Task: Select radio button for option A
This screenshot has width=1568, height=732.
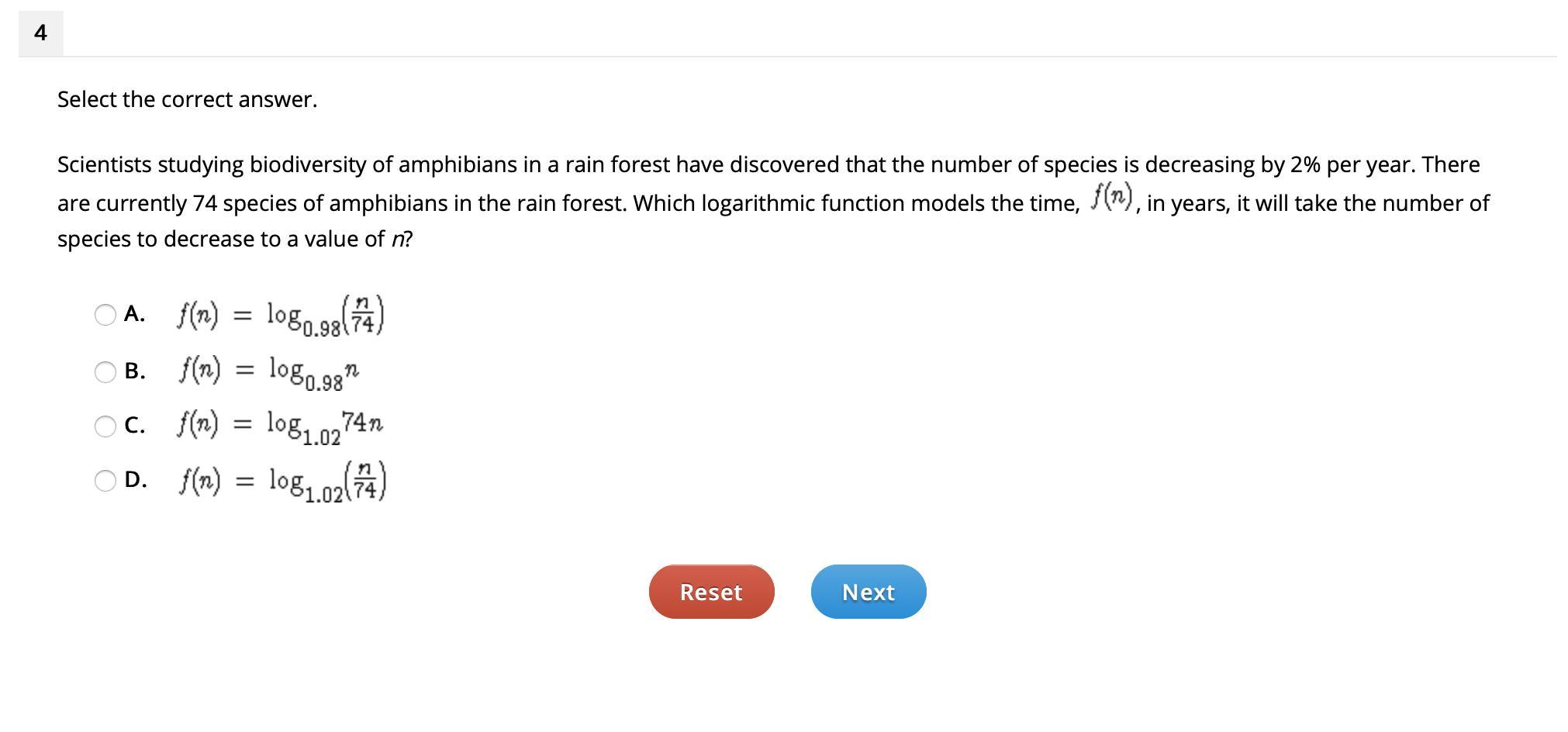Action: point(105,315)
